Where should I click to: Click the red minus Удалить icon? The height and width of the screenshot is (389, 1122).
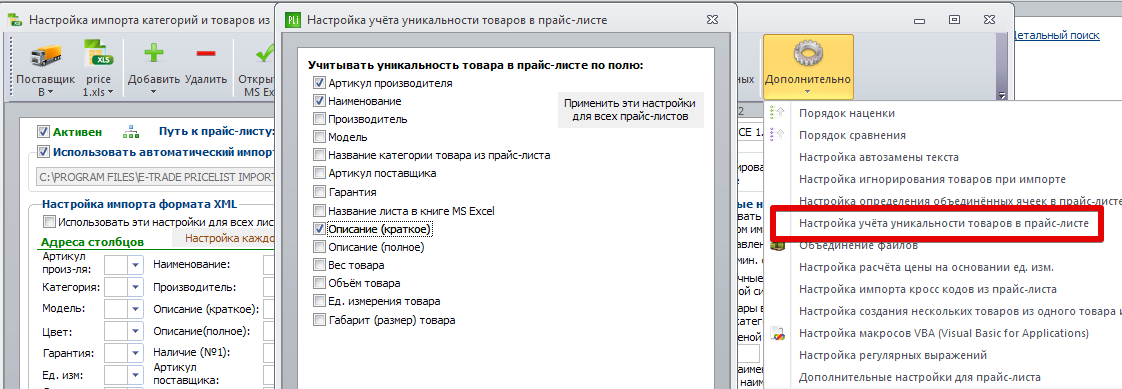tap(206, 54)
